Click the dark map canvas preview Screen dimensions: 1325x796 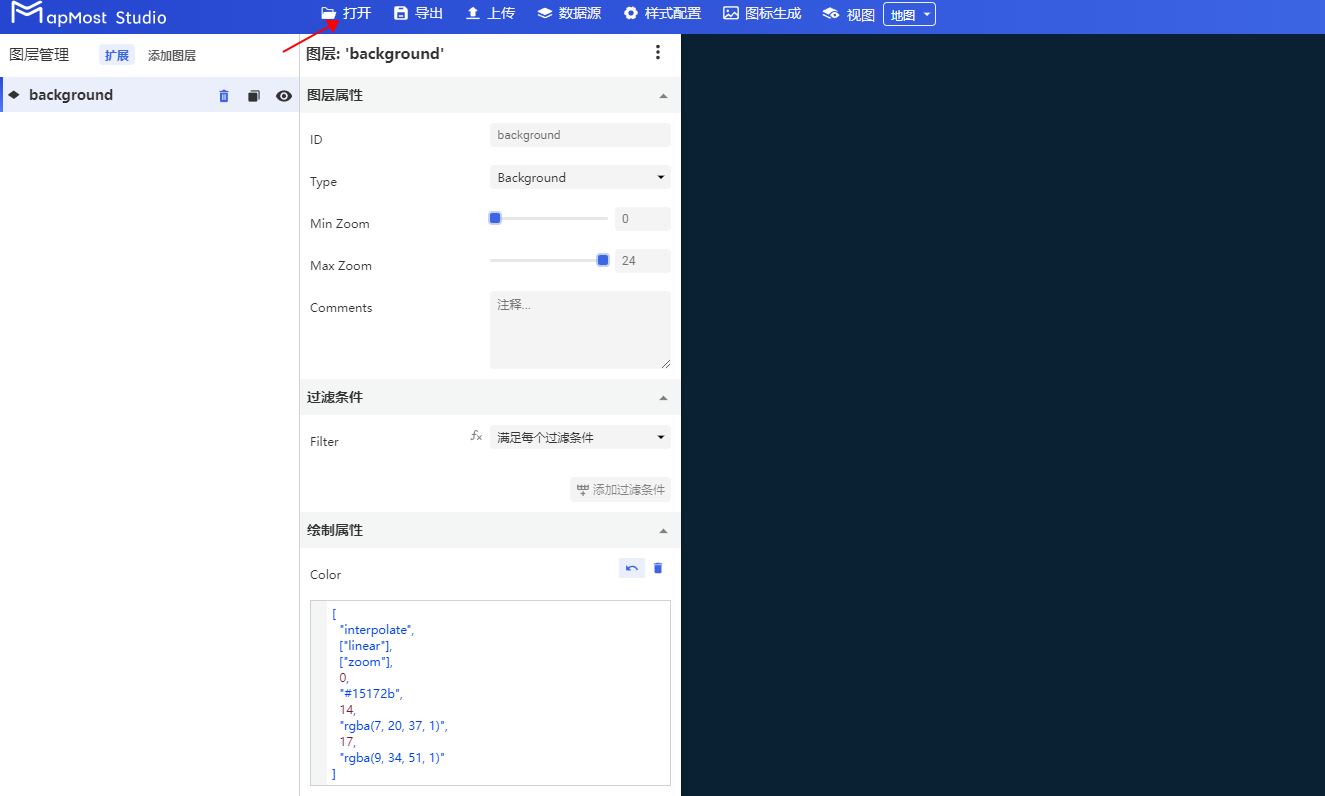pyautogui.click(x=1003, y=415)
